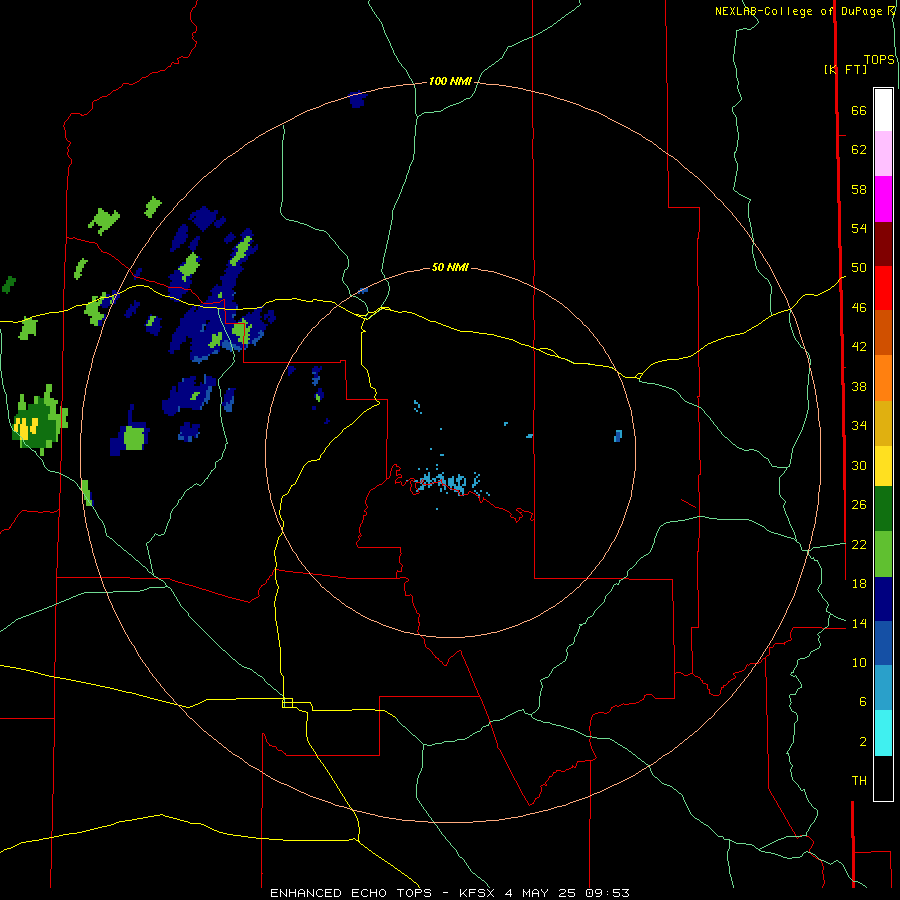Click the "34" legend value
The width and height of the screenshot is (900, 900).
859,426
